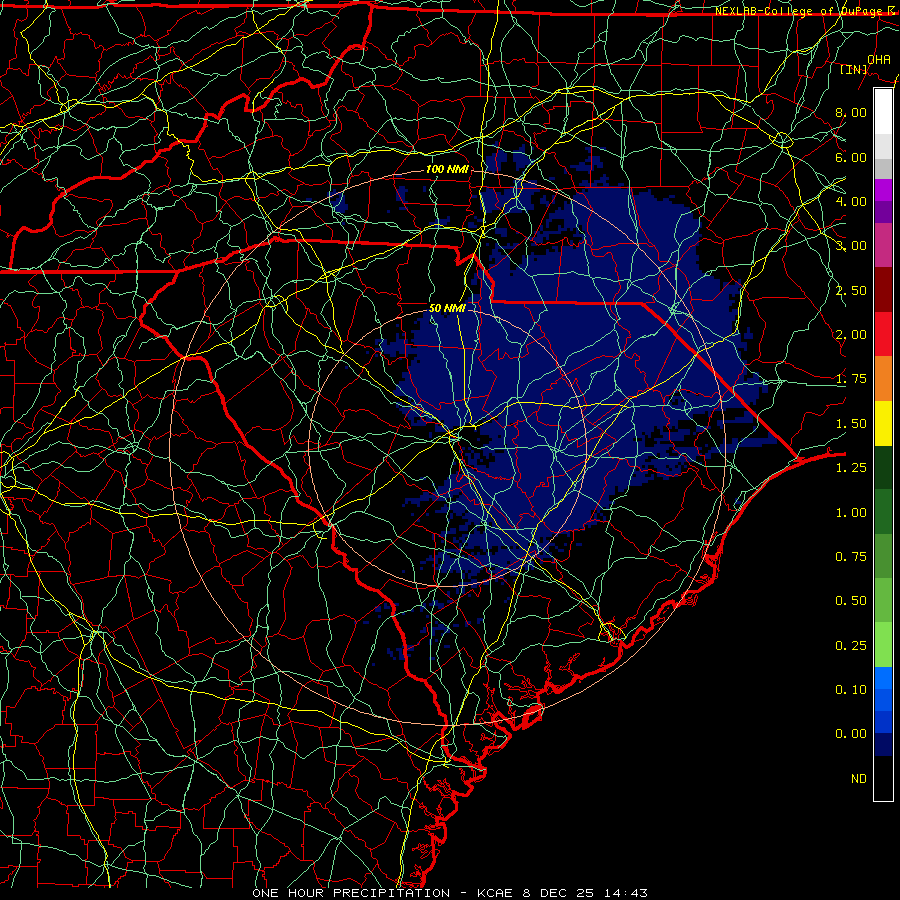Pick the bright red swatch beside 2.00
Image resolution: width=900 pixels, height=900 pixels.
pos(883,334)
